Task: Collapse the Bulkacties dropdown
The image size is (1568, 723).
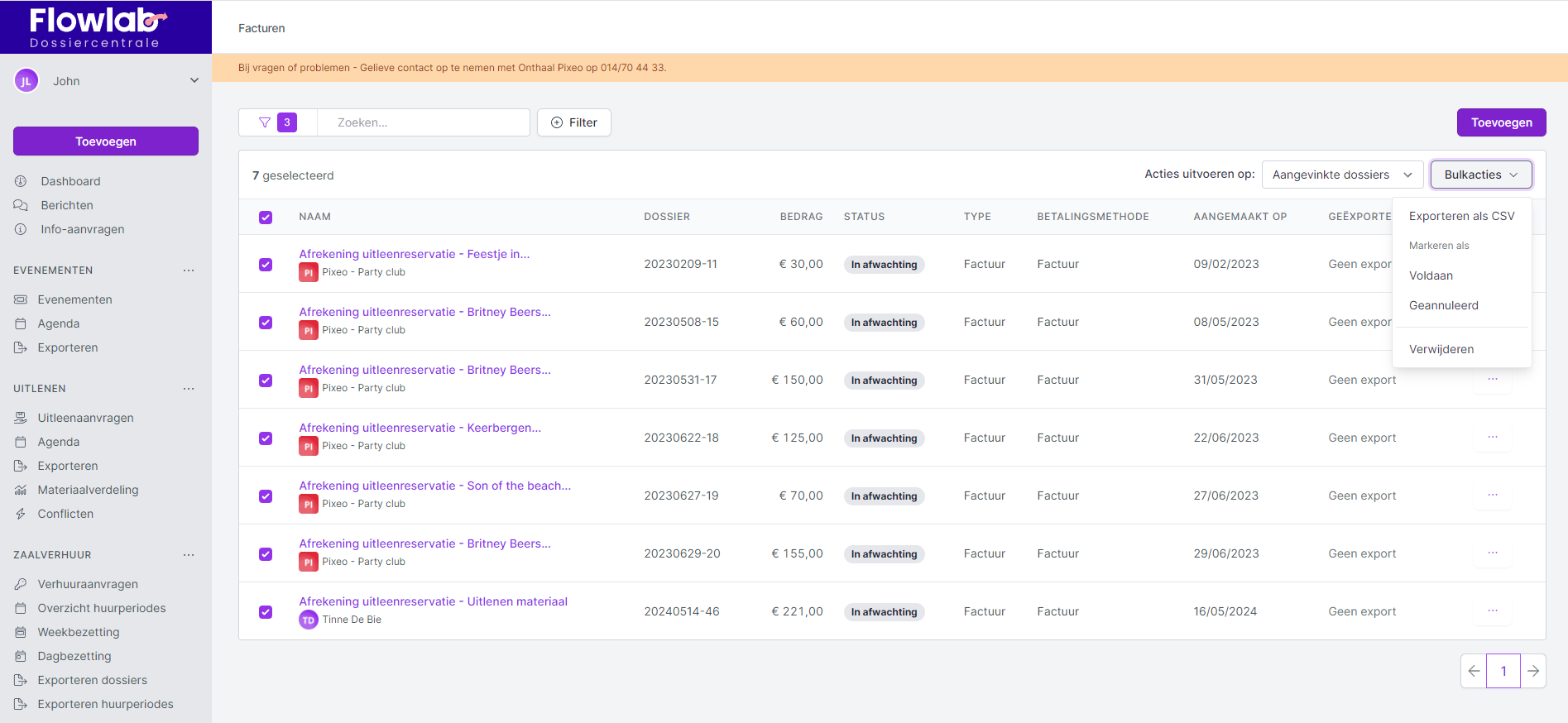Action: point(1480,175)
